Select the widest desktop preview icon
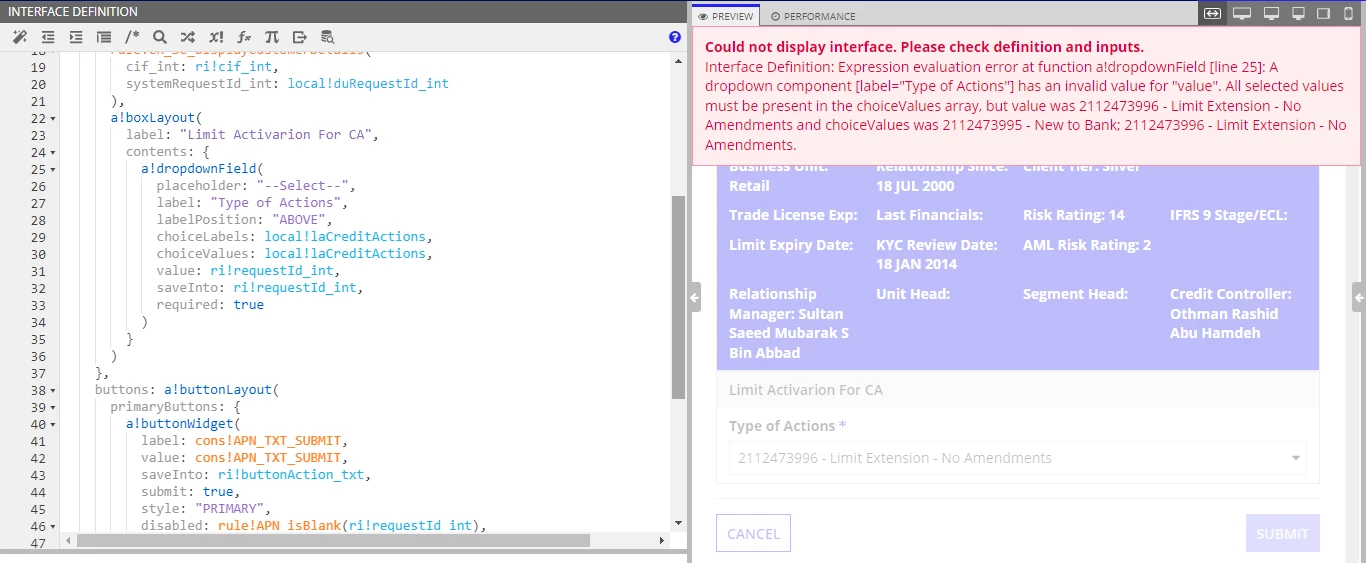1366x563 pixels. [1242, 13]
